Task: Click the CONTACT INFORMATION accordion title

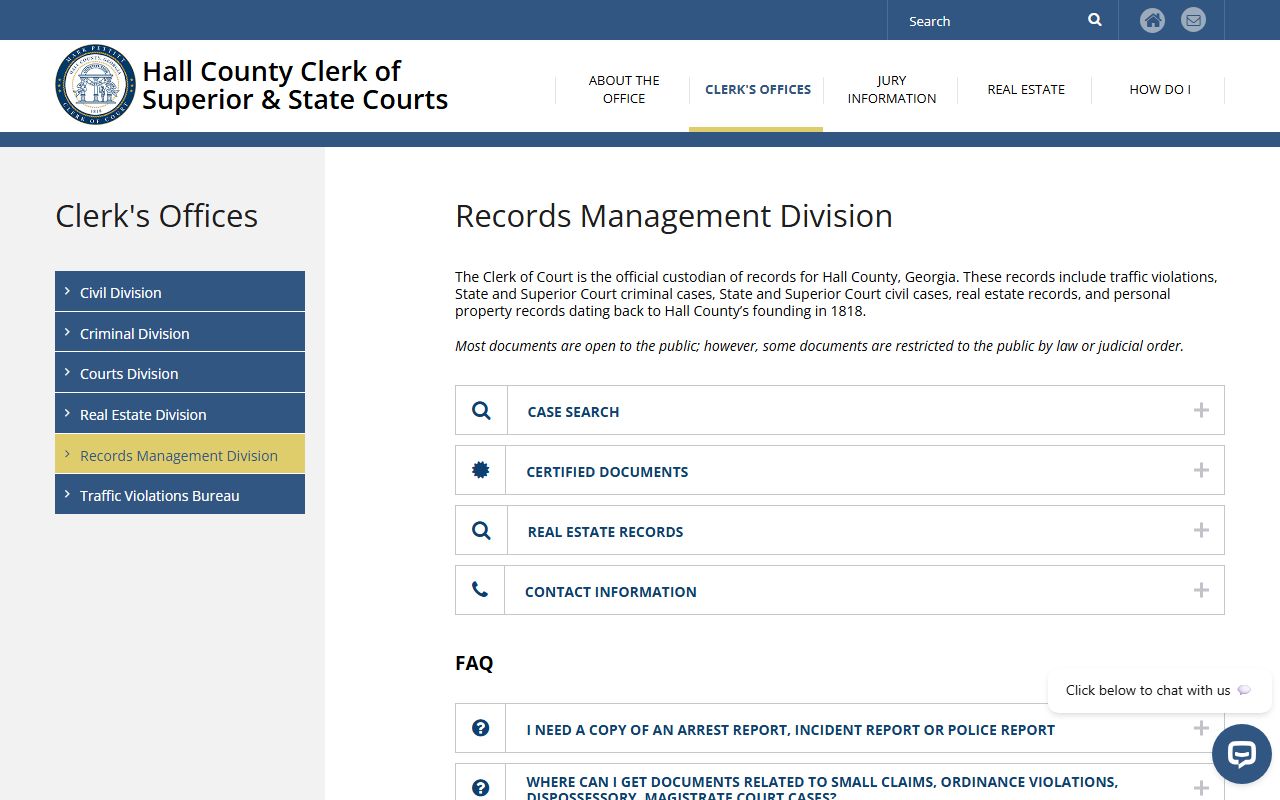Action: [610, 591]
